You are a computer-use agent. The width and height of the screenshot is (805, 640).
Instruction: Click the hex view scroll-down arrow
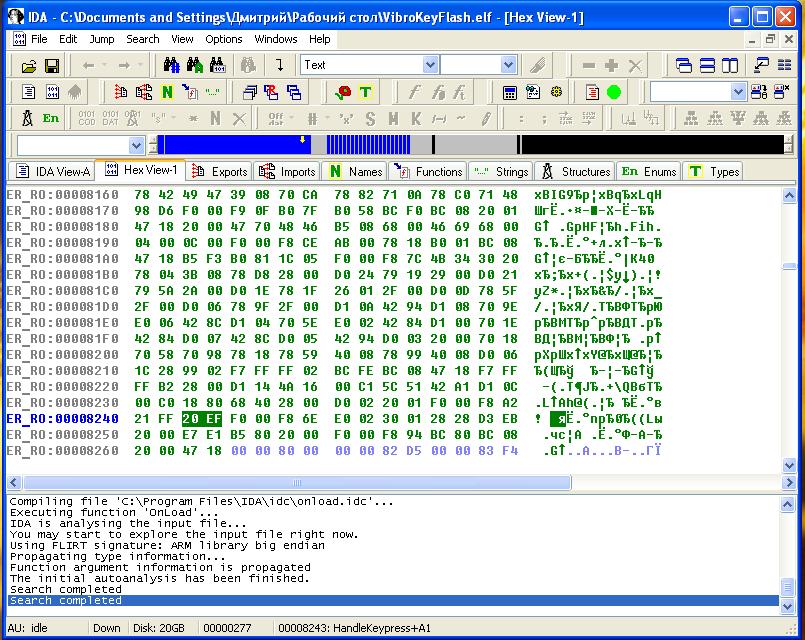click(x=789, y=465)
